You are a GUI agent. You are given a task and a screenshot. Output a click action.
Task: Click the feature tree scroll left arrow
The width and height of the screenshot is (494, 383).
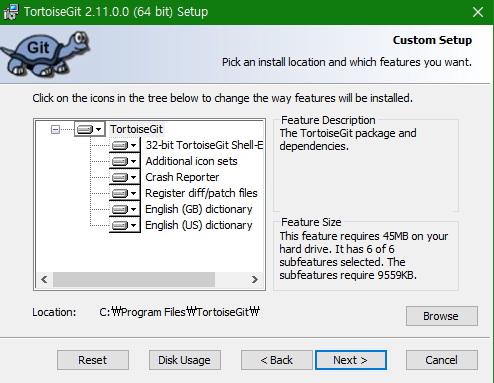(44, 279)
